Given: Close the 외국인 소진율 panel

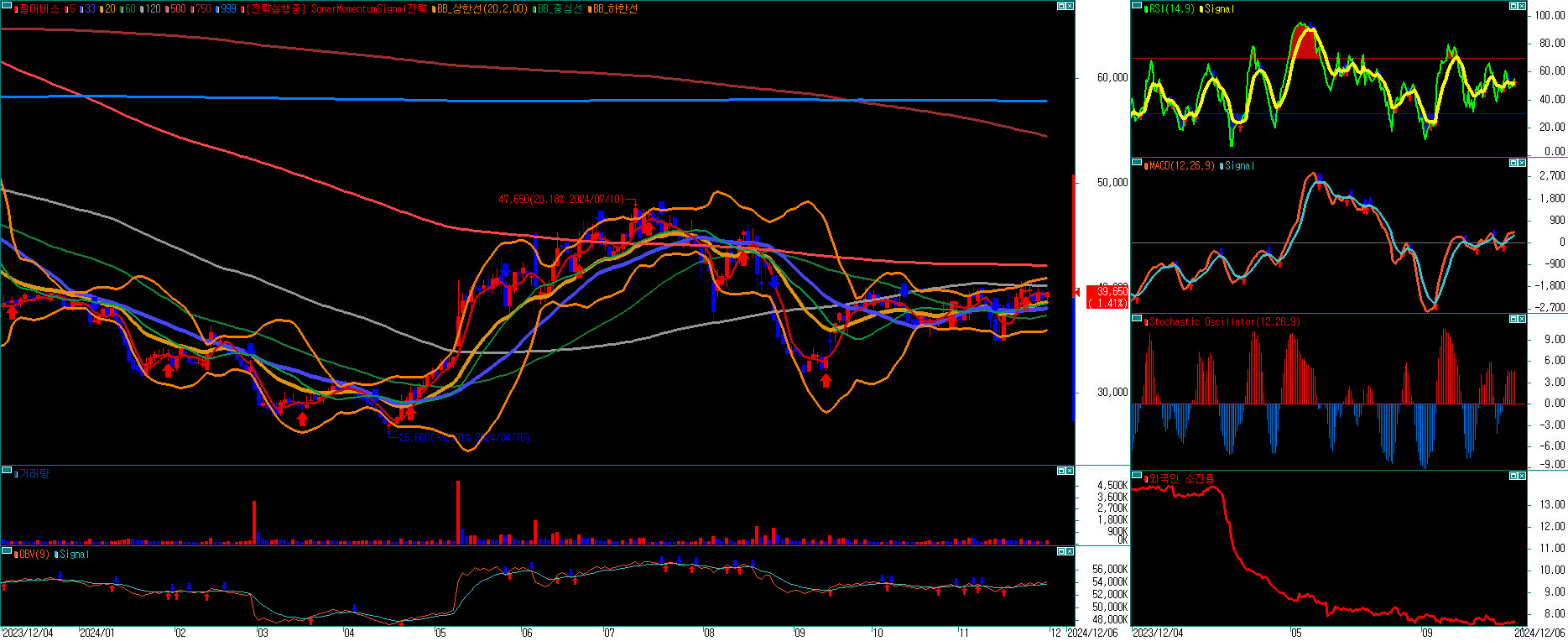Looking at the screenshot, I should pyautogui.click(x=1522, y=476).
